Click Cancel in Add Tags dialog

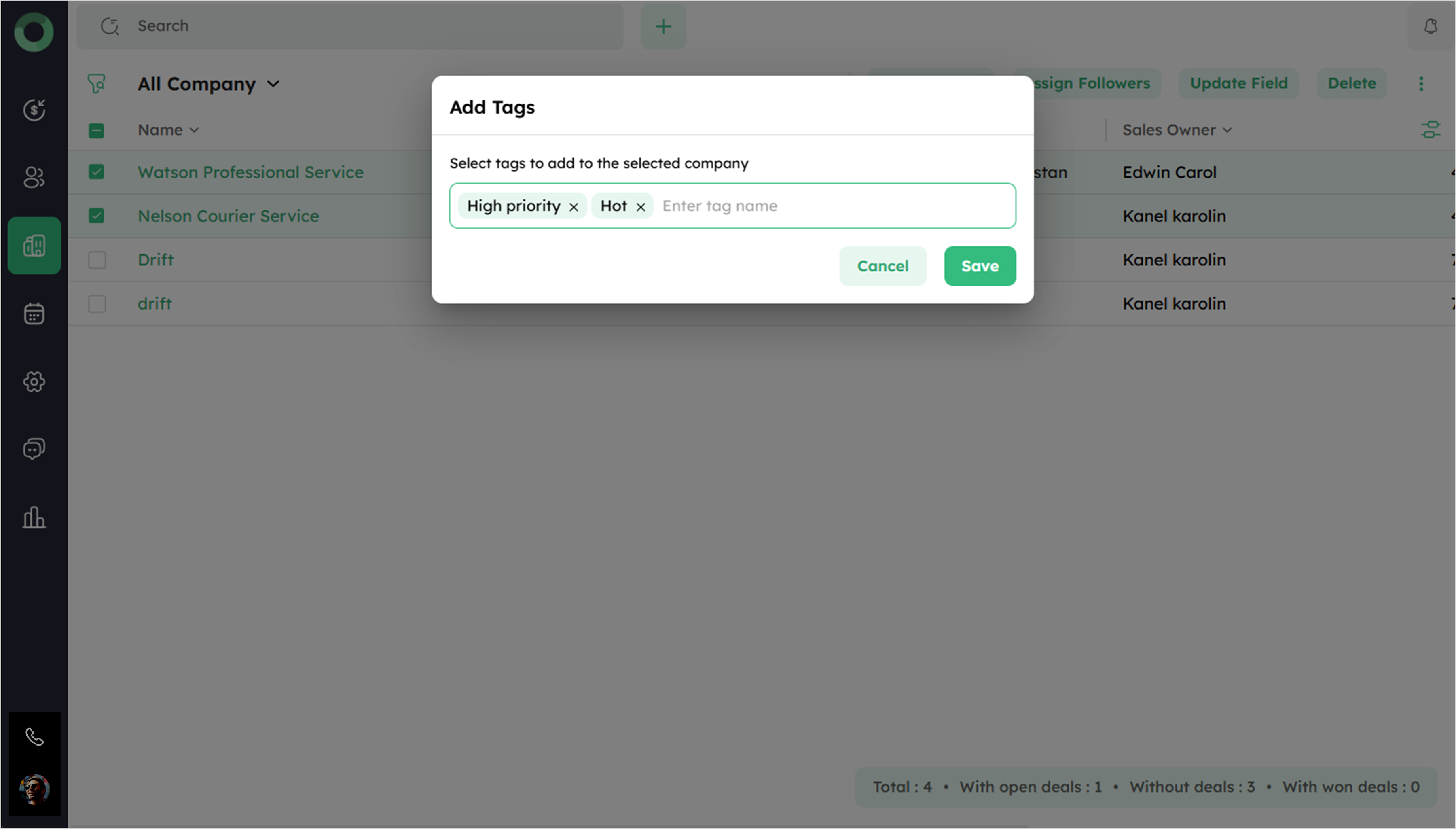[x=882, y=266]
